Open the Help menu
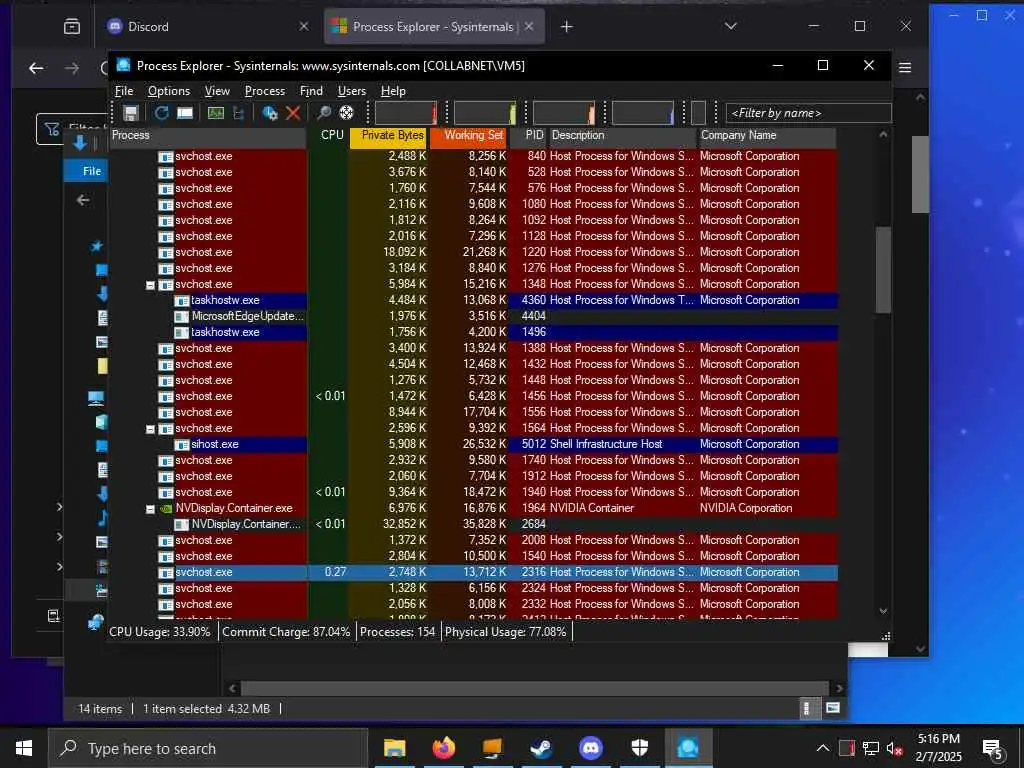This screenshot has width=1024, height=768. 393,91
